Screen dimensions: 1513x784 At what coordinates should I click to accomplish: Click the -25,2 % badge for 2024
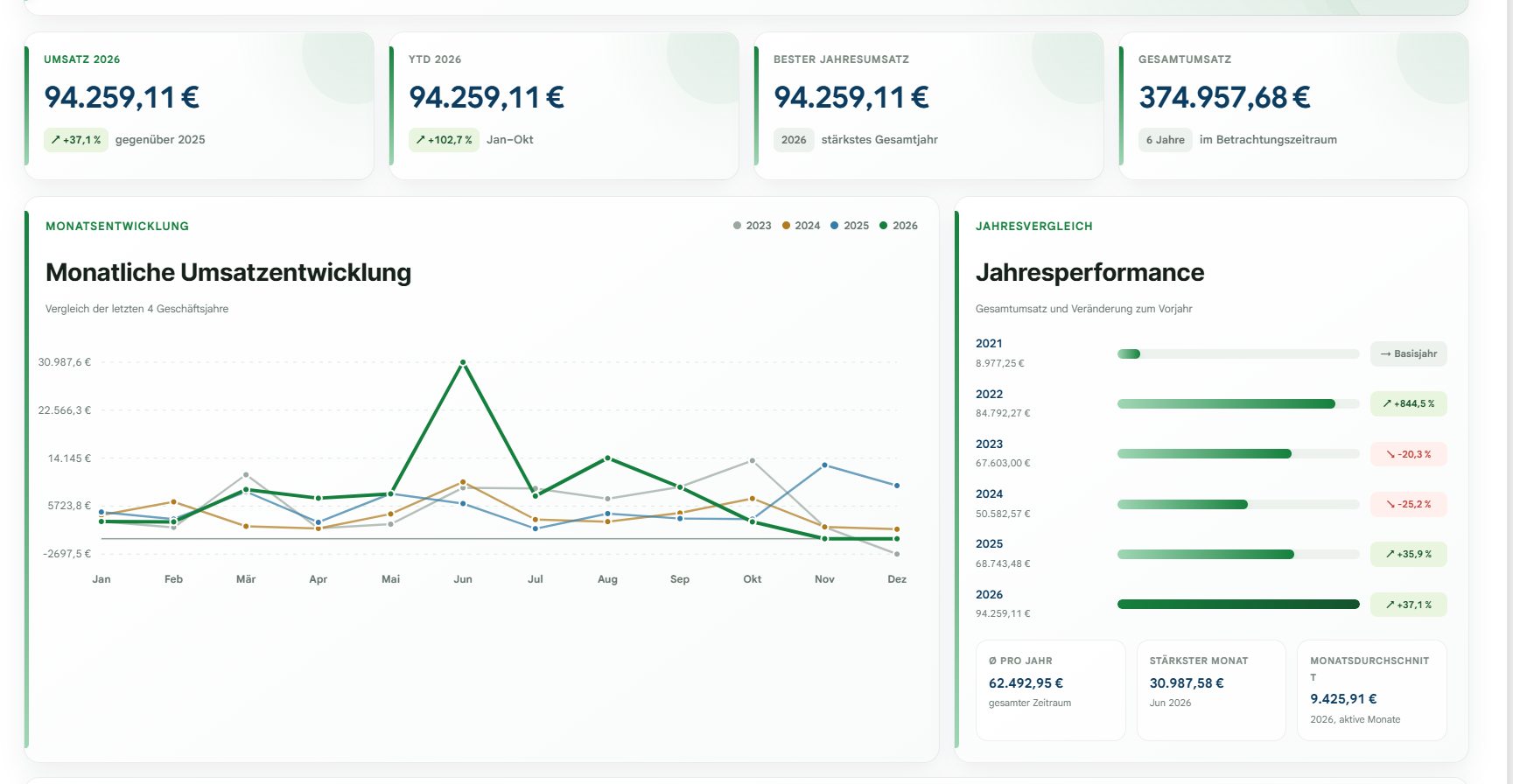click(x=1409, y=504)
